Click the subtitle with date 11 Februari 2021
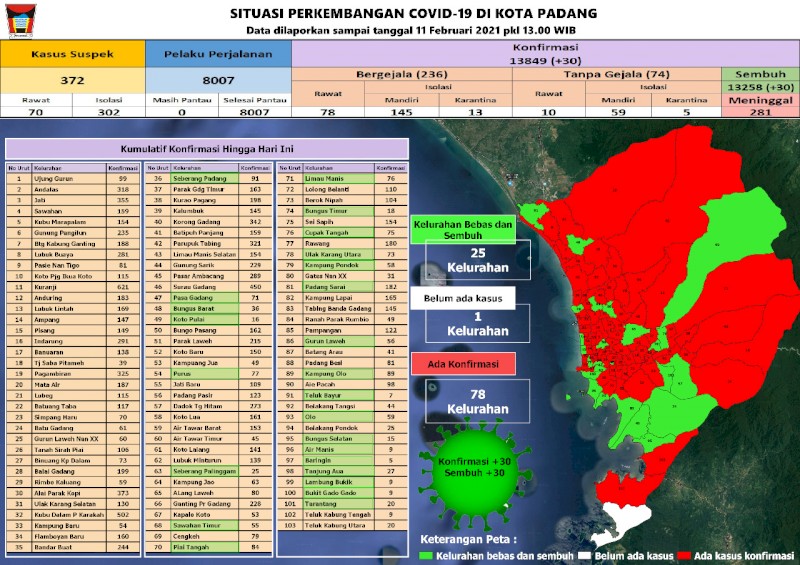 tap(411, 30)
